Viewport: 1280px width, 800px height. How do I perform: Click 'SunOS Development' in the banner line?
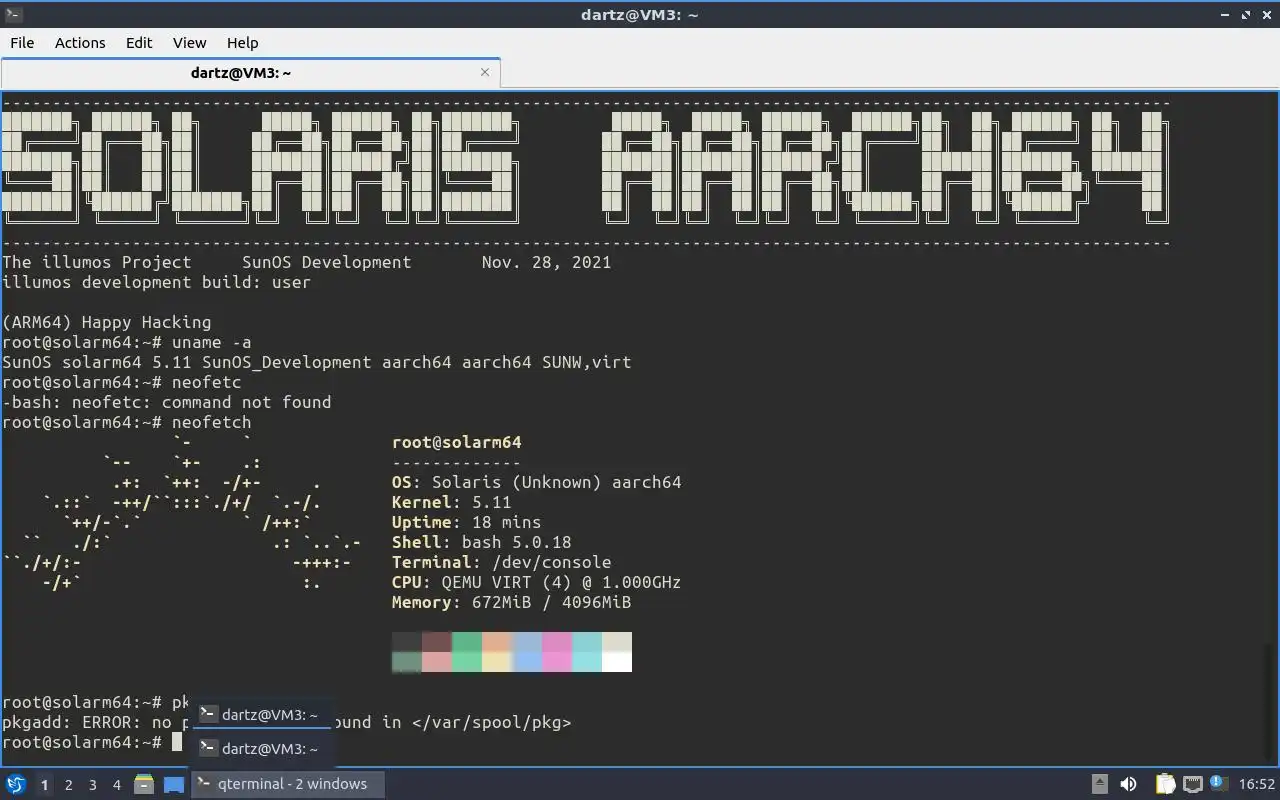(327, 262)
